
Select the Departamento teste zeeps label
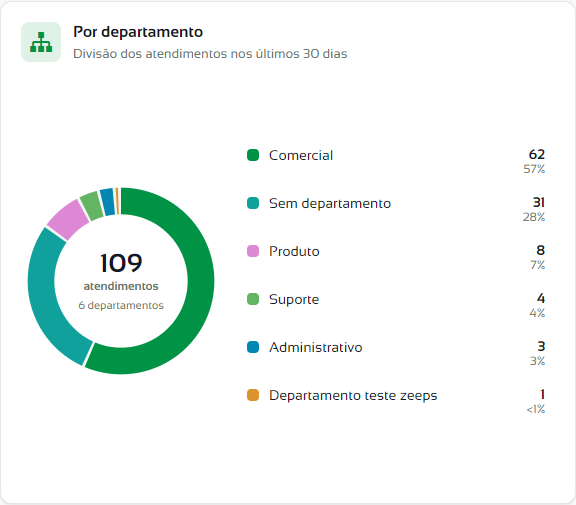tap(353, 396)
